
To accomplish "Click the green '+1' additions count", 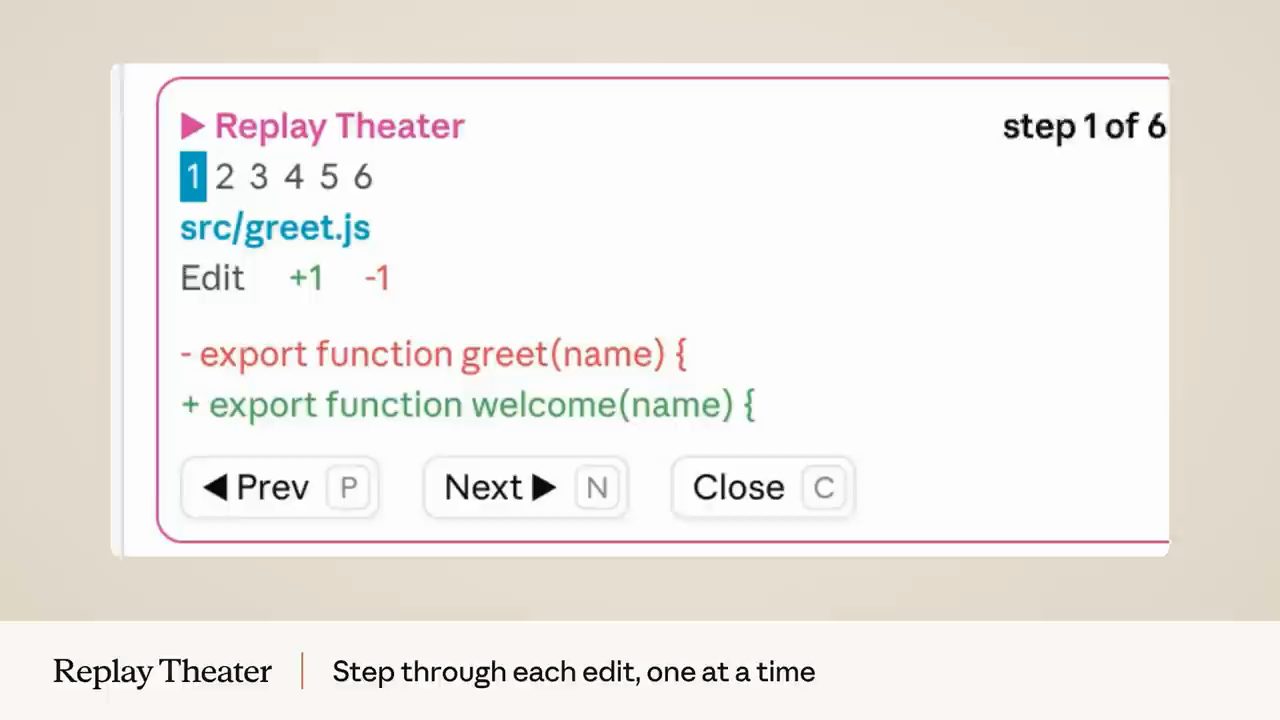I will (306, 278).
